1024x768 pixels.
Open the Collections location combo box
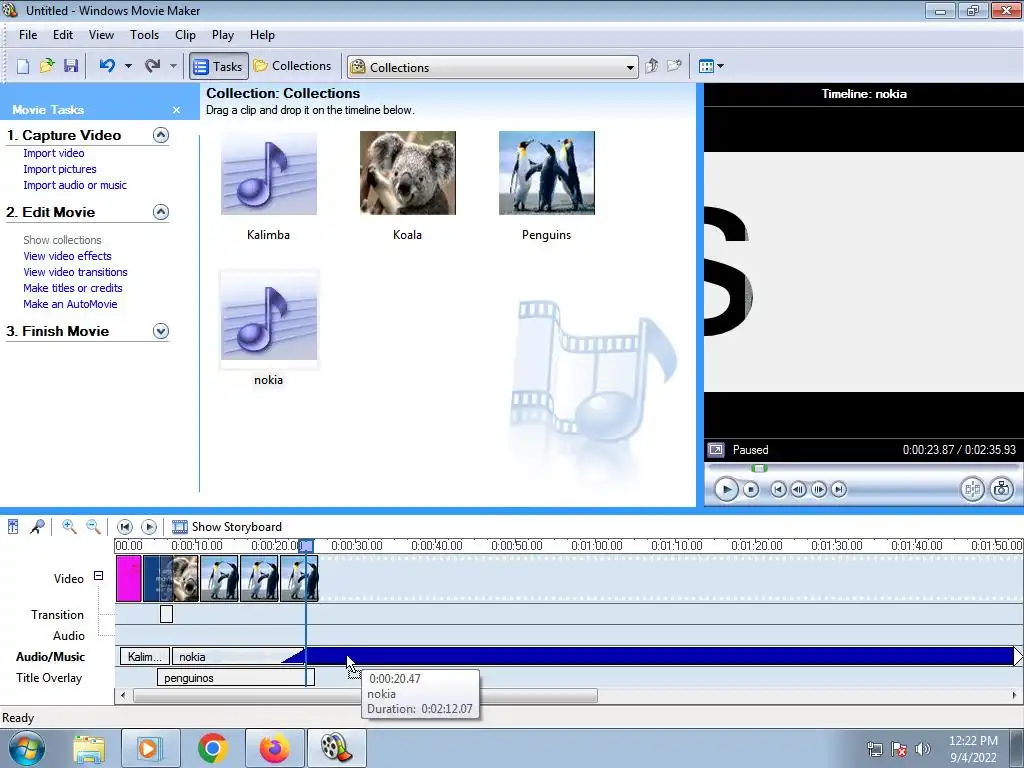[493, 67]
